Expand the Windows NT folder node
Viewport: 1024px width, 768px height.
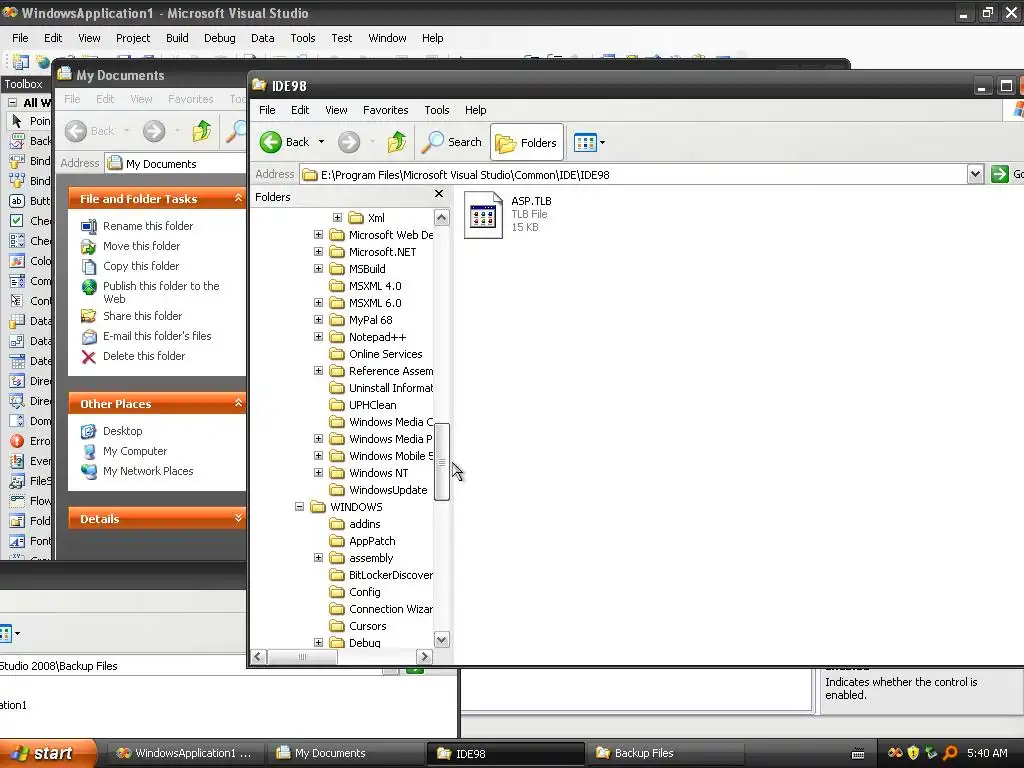(x=318, y=472)
